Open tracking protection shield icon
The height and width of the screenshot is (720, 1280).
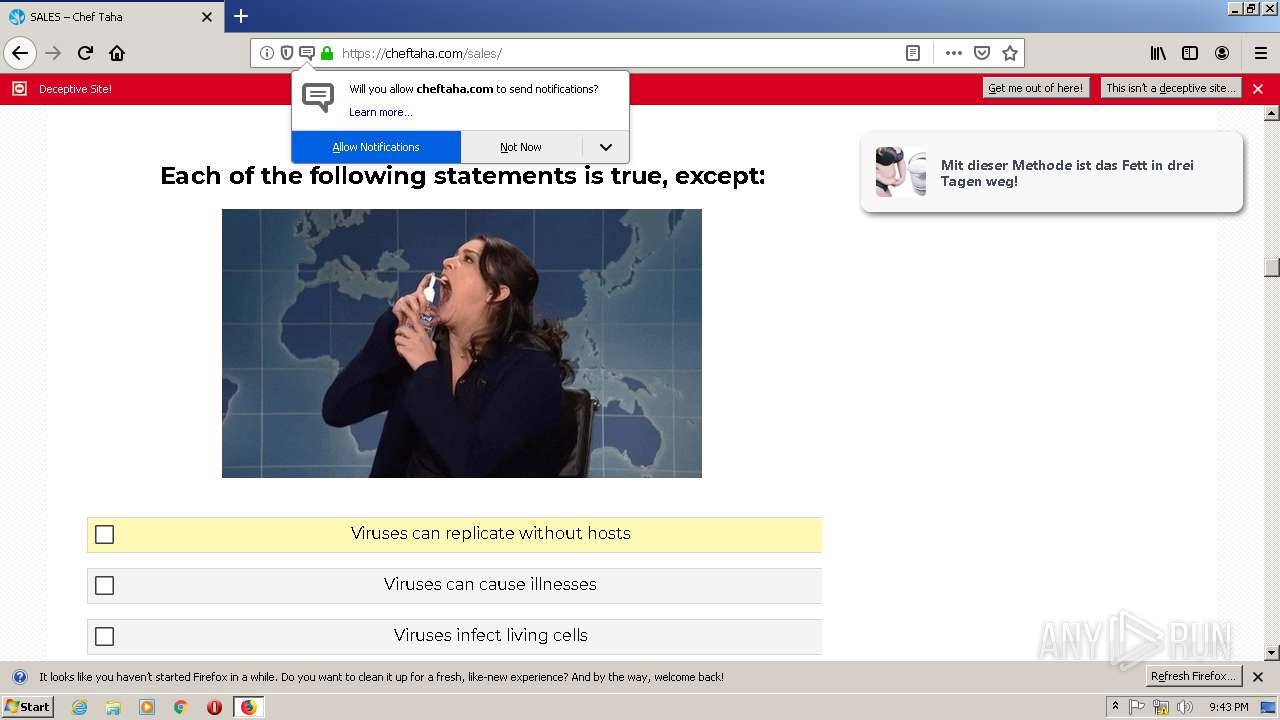tap(287, 53)
